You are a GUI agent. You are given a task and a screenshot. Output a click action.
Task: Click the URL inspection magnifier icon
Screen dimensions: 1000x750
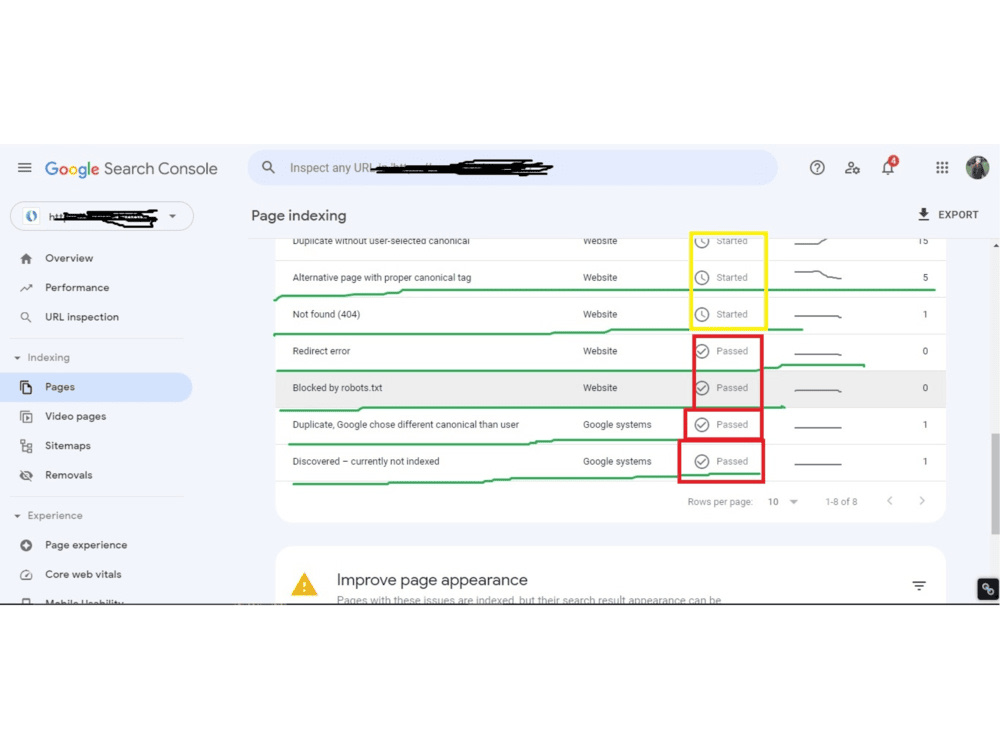coord(26,317)
